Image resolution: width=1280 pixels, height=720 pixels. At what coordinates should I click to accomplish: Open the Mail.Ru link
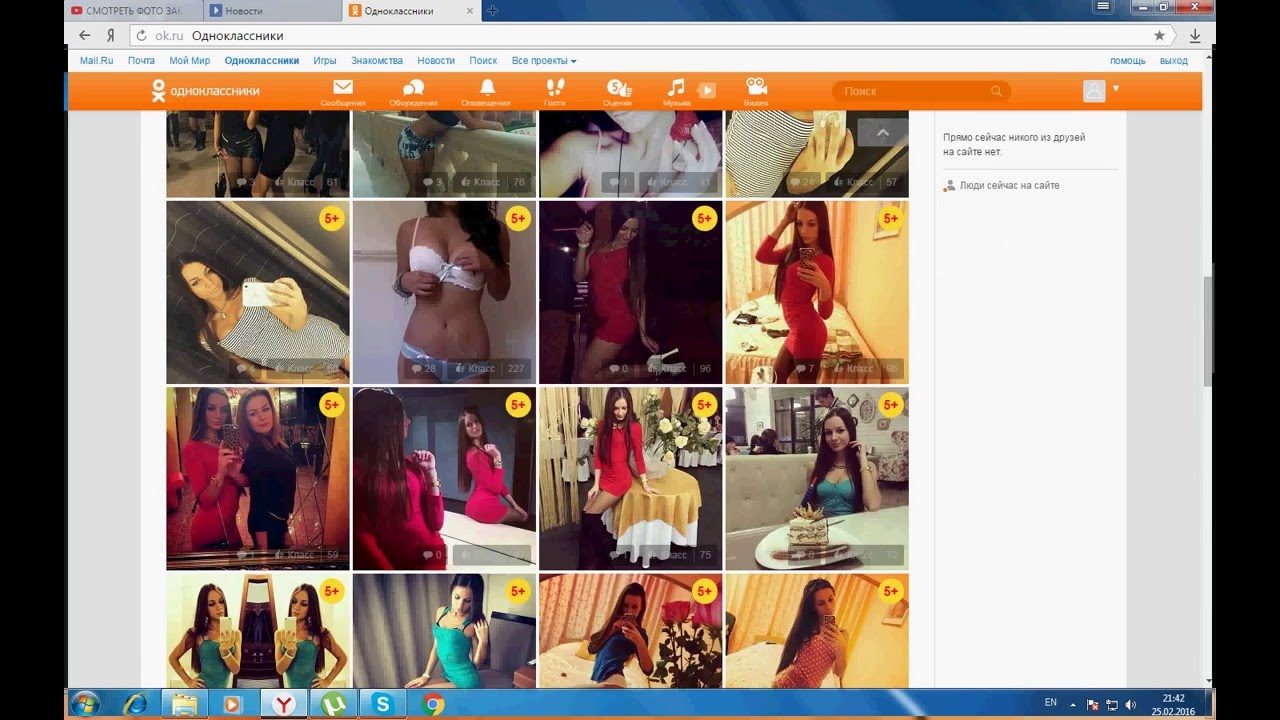(x=97, y=61)
